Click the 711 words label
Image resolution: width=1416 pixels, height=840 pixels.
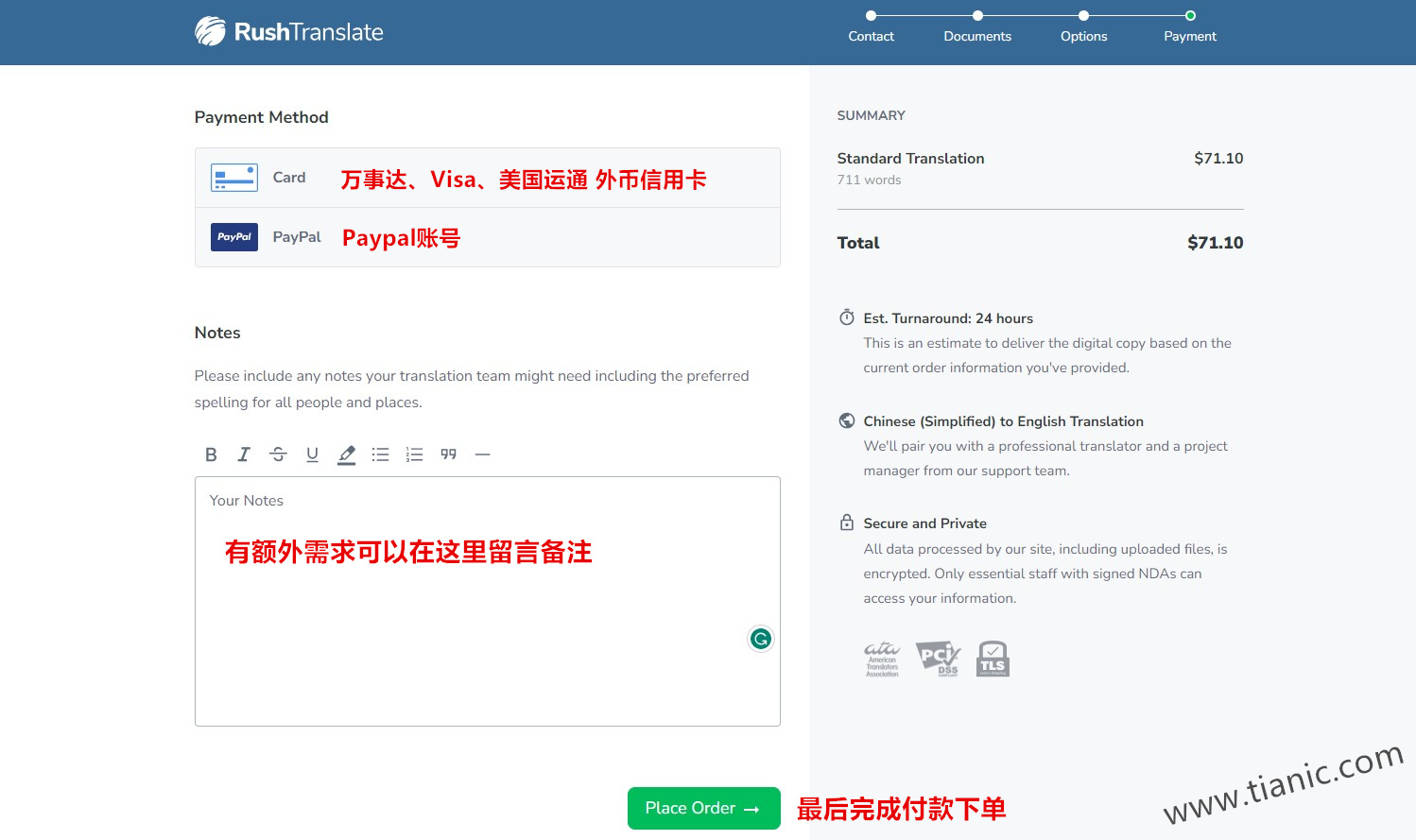tap(869, 180)
